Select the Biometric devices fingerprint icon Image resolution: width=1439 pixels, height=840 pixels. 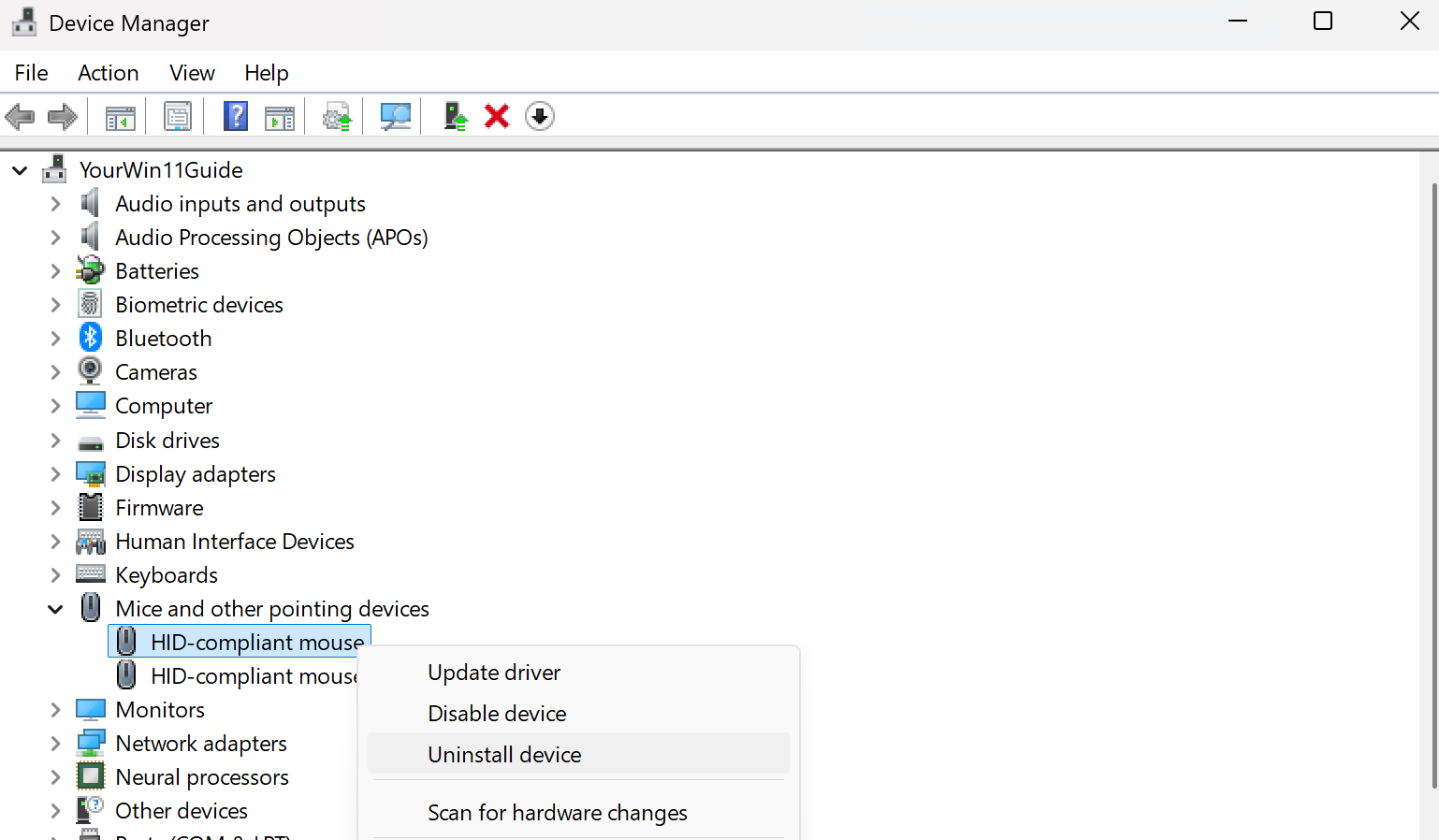point(90,304)
